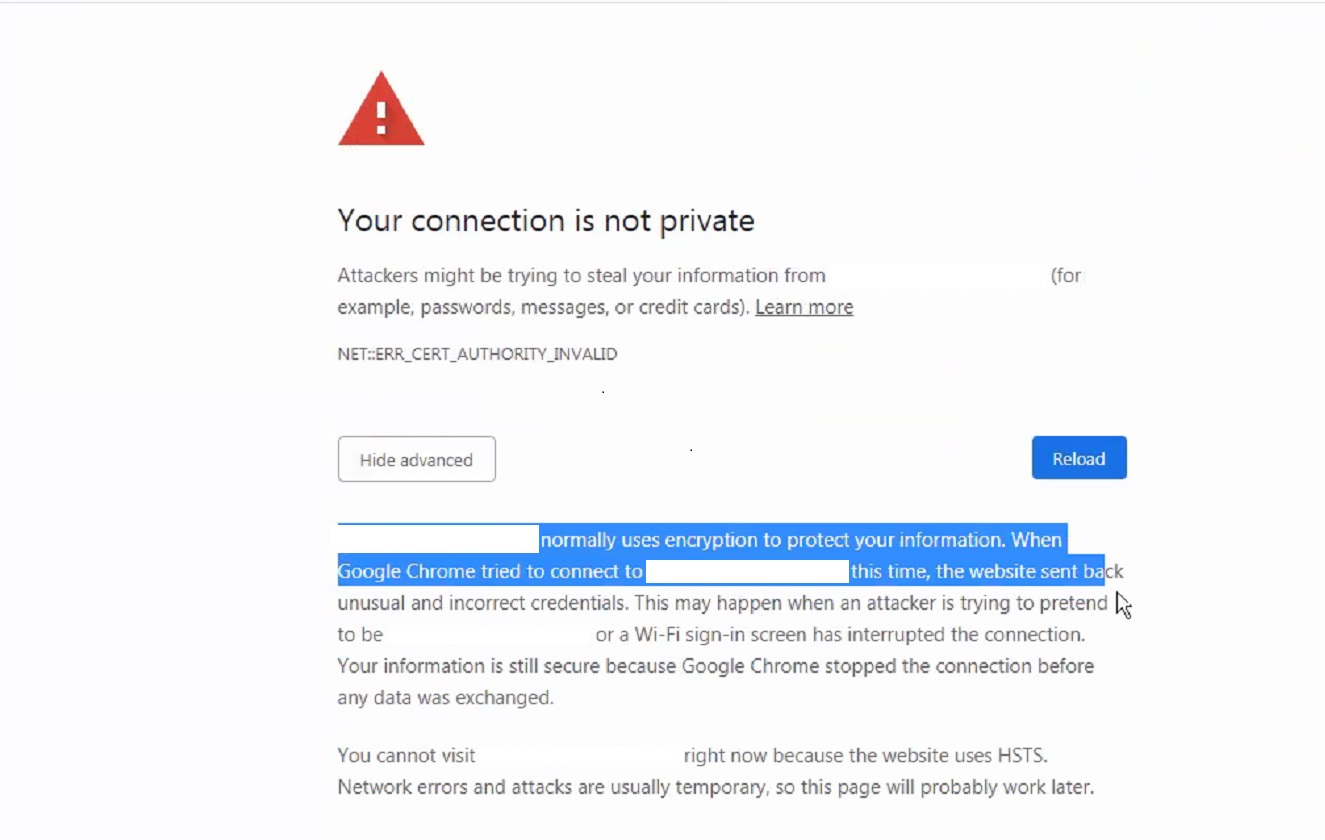
Task: Click the 'Your connection is not private' heading
Action: (x=546, y=220)
